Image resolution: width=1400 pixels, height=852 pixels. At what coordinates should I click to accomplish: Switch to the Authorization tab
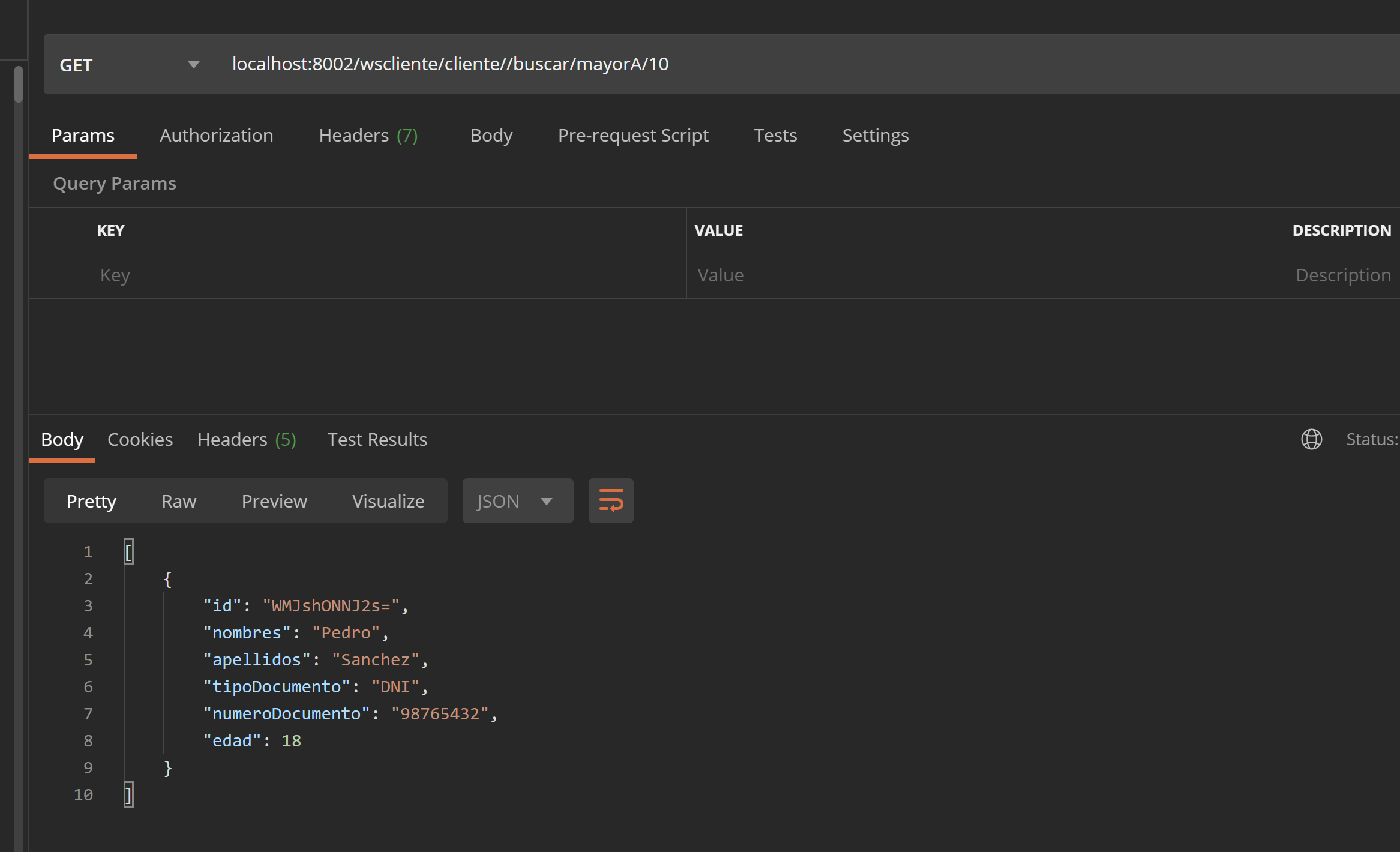point(216,135)
